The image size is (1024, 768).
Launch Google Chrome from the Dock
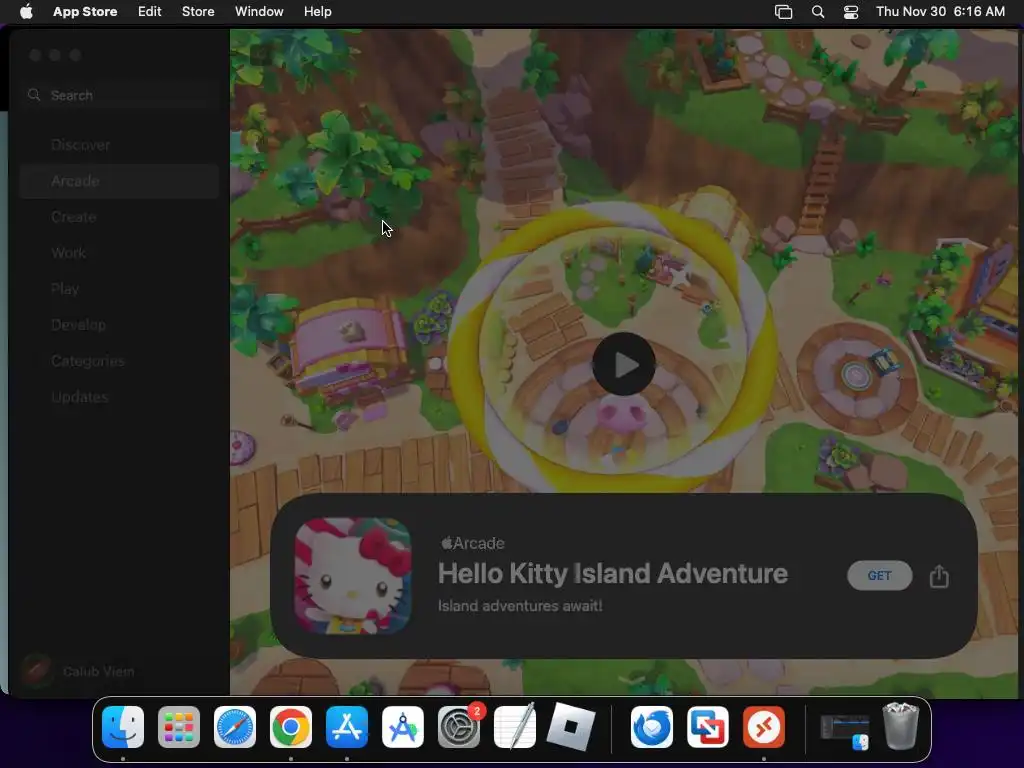[x=291, y=727]
